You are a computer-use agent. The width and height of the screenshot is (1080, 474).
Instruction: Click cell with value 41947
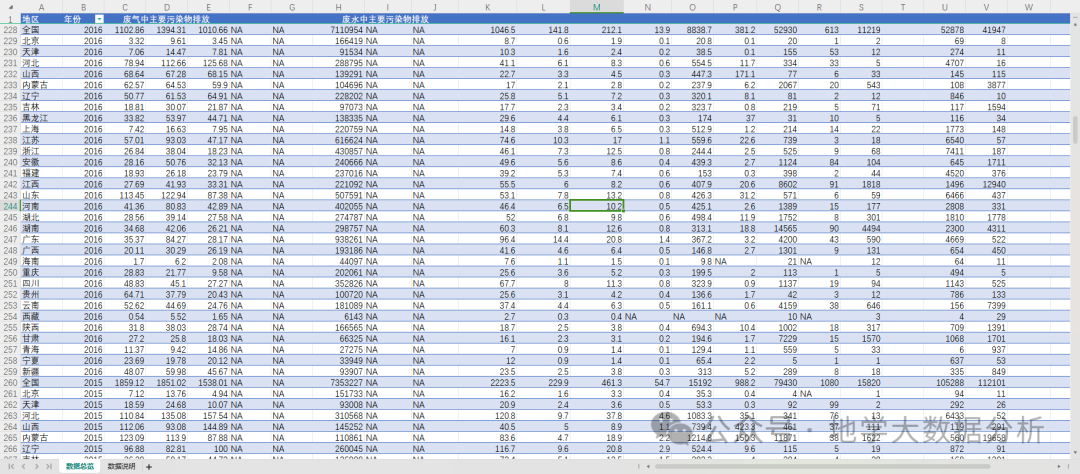pos(986,30)
